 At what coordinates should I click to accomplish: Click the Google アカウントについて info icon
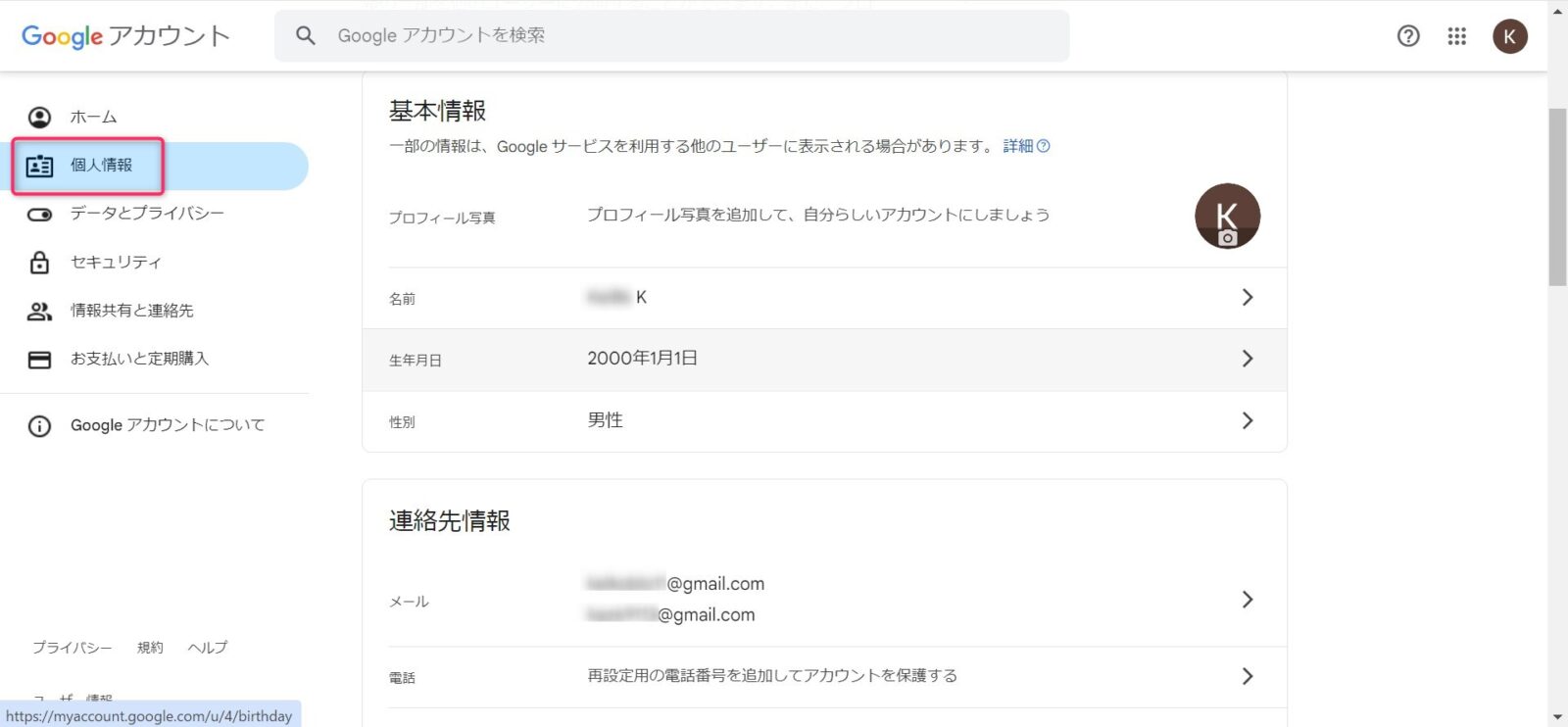39,426
